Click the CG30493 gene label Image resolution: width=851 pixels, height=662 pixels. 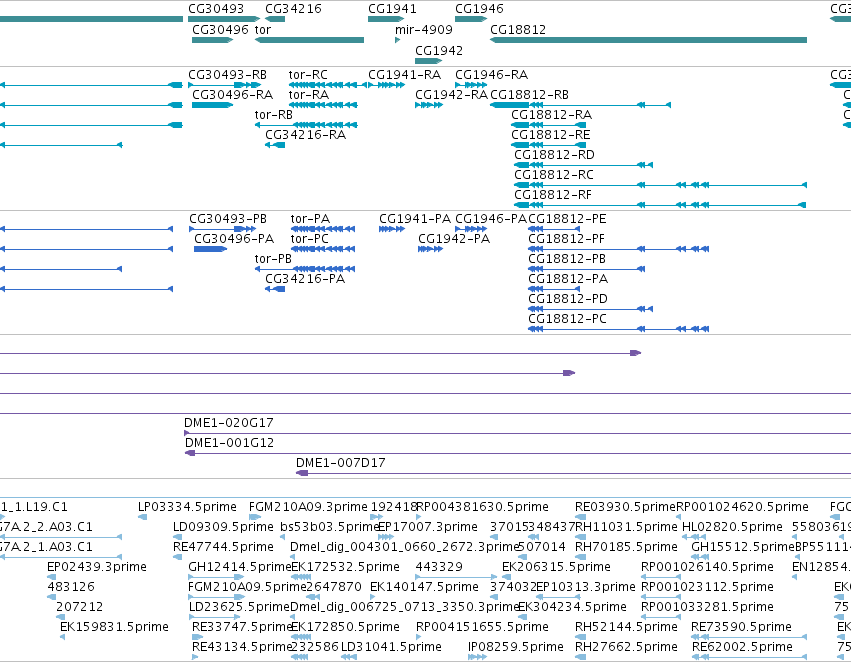click(216, 9)
